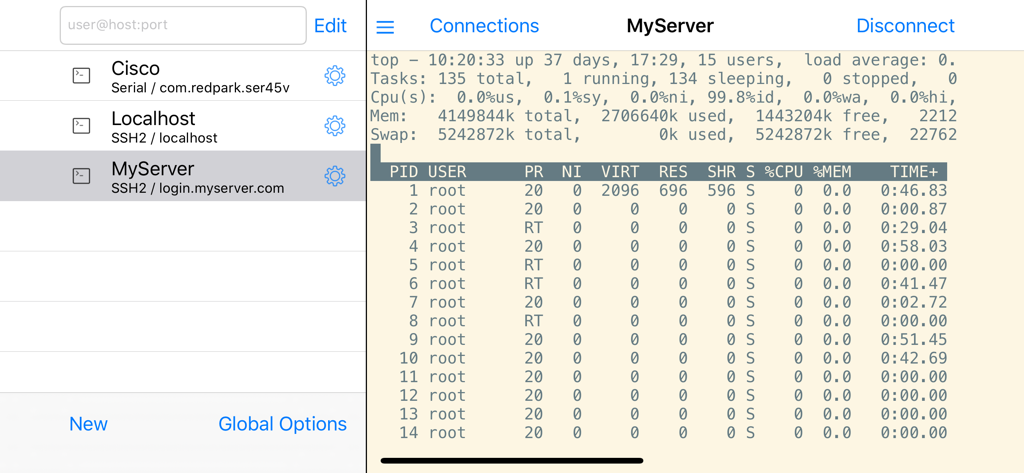Open settings gear for MyServer connection

point(334,176)
